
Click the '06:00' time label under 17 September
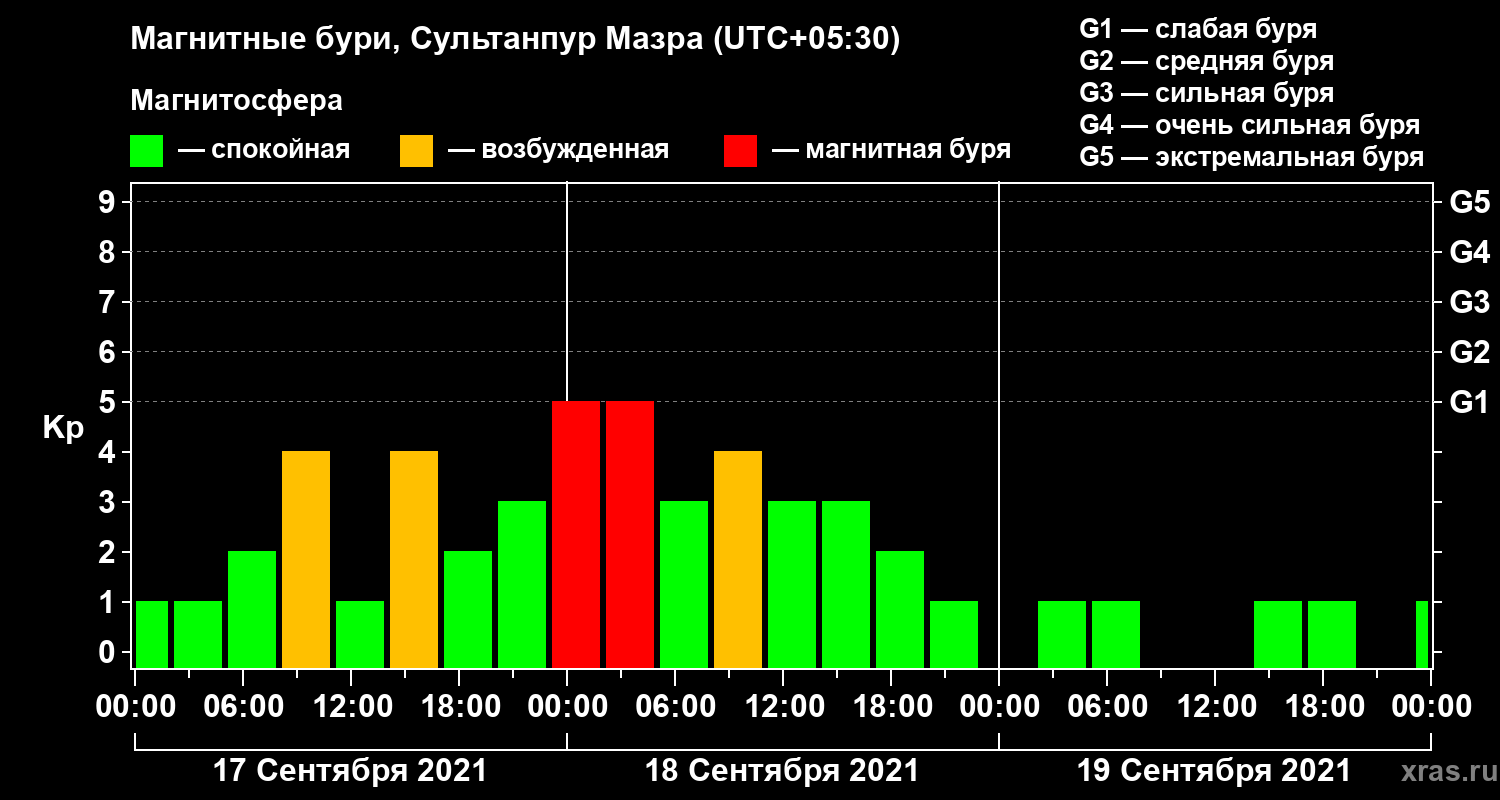pos(242,707)
